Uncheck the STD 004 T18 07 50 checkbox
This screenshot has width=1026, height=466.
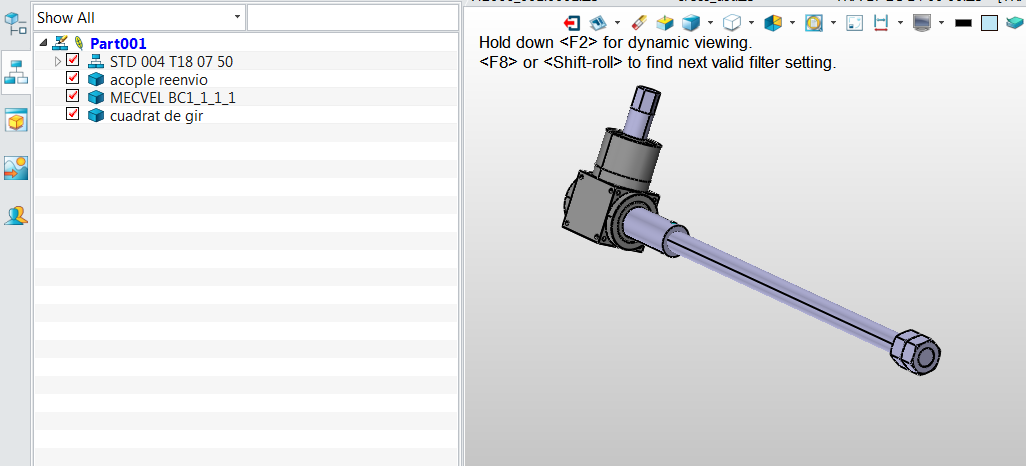pos(73,60)
